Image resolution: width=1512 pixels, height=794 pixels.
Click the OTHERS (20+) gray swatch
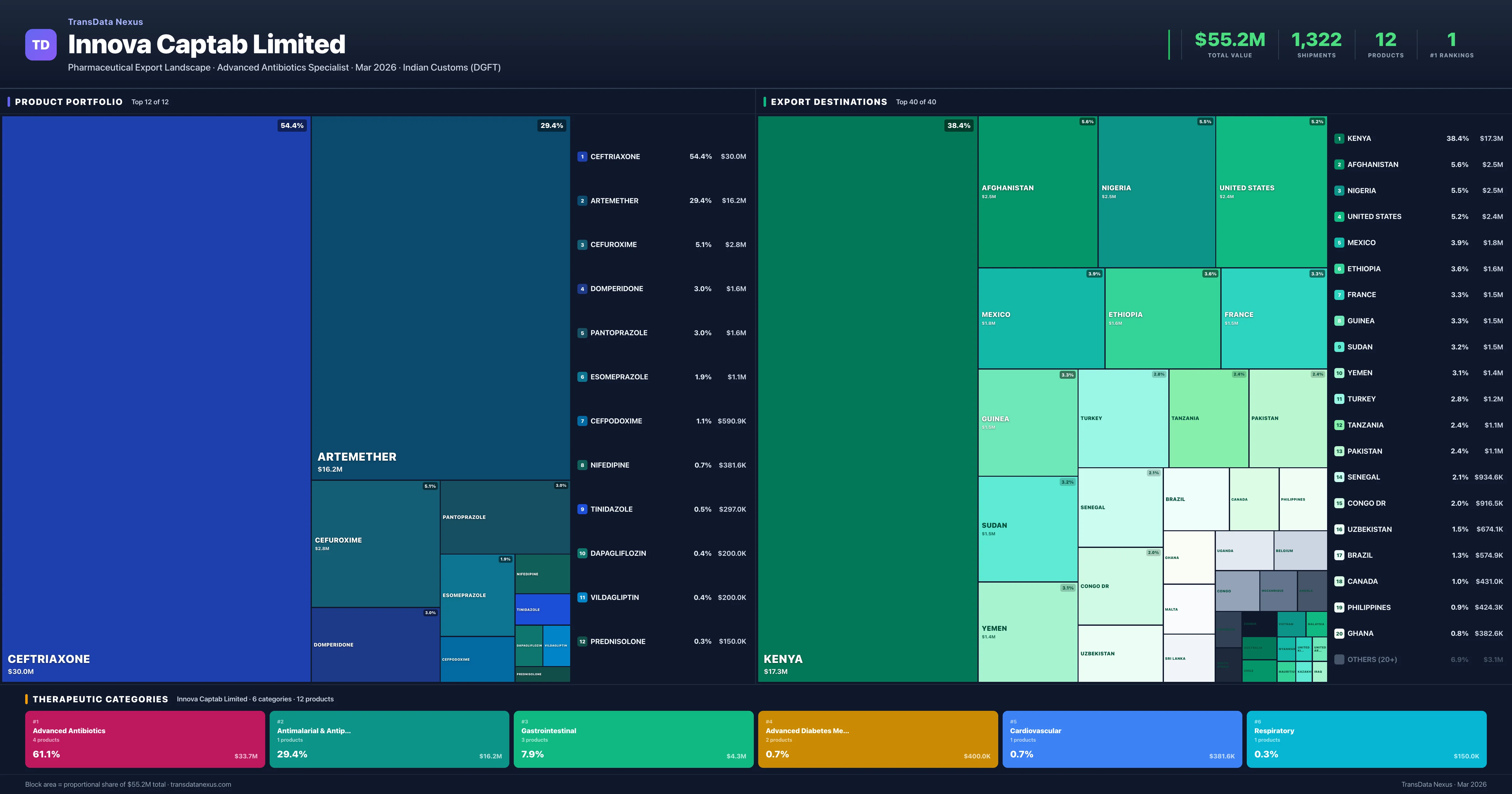[1339, 659]
